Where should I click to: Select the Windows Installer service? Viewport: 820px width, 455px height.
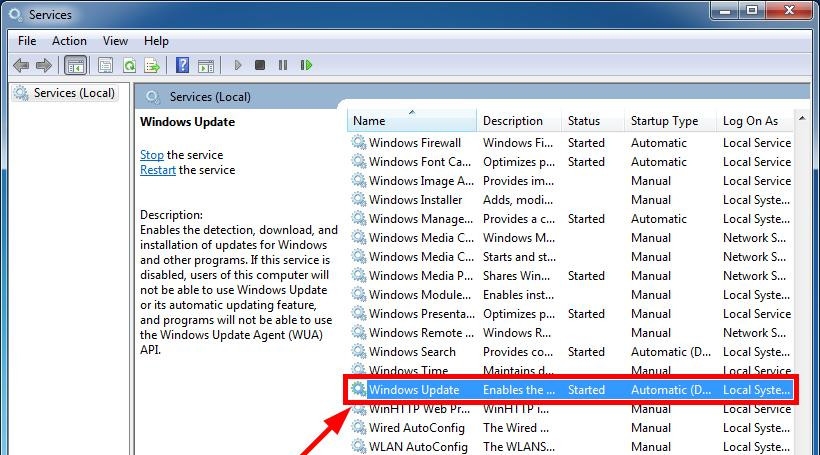[x=415, y=200]
